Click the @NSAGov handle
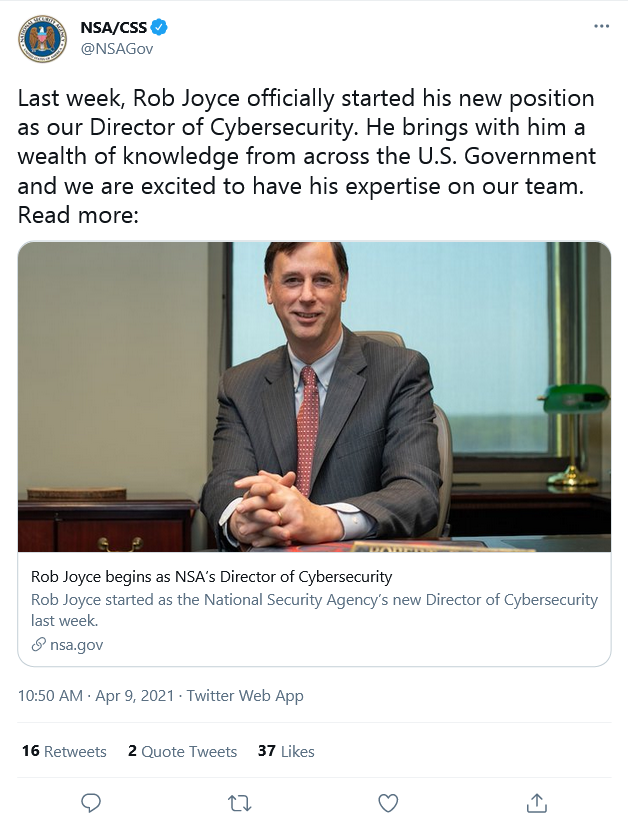This screenshot has height=828, width=629. pos(116,48)
